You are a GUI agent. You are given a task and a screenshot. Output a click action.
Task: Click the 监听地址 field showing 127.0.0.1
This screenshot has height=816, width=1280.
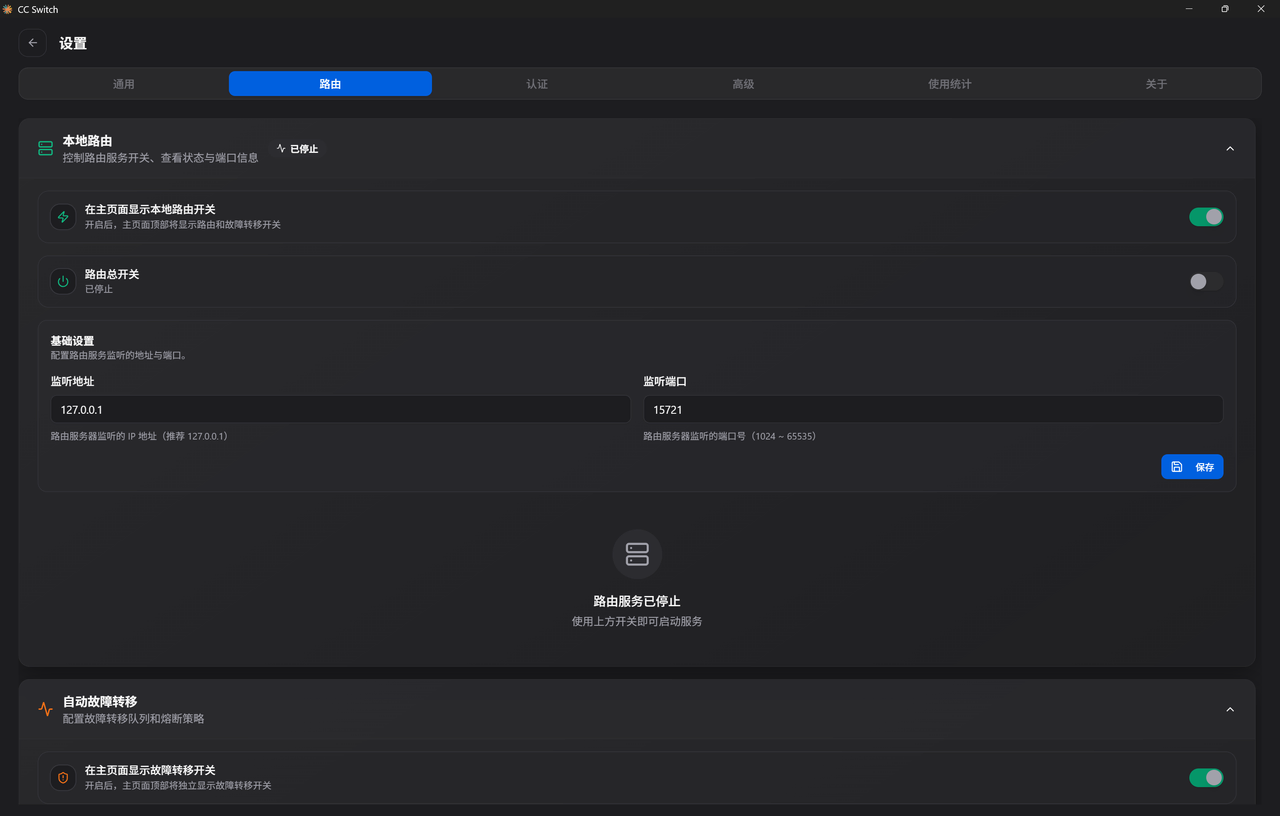[x=340, y=409]
